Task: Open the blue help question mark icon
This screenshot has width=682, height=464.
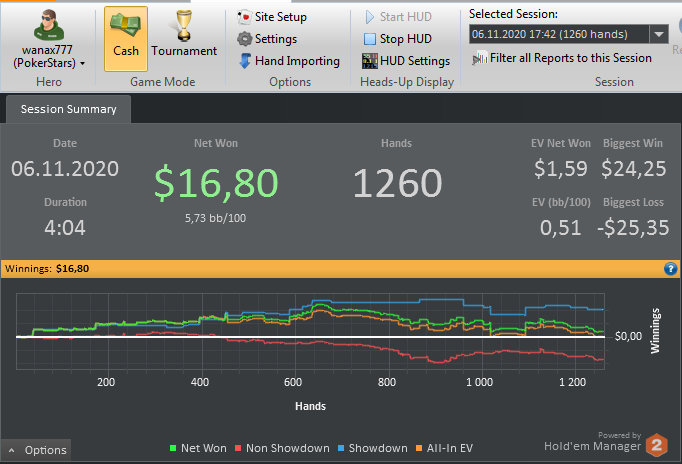Action: (x=670, y=269)
